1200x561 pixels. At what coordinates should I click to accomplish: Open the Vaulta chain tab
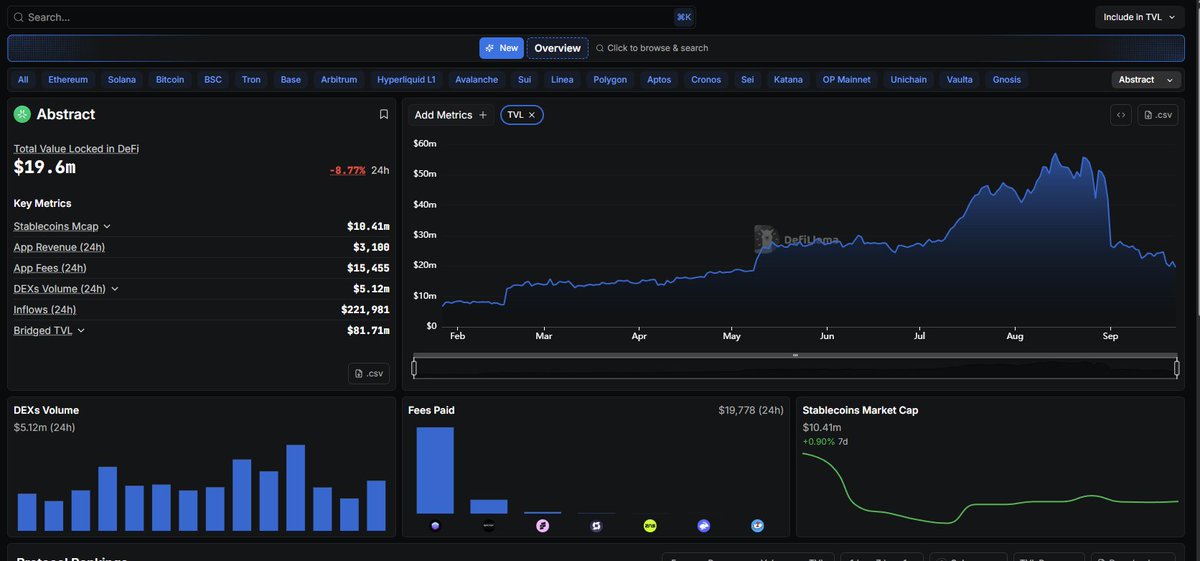tap(960, 80)
